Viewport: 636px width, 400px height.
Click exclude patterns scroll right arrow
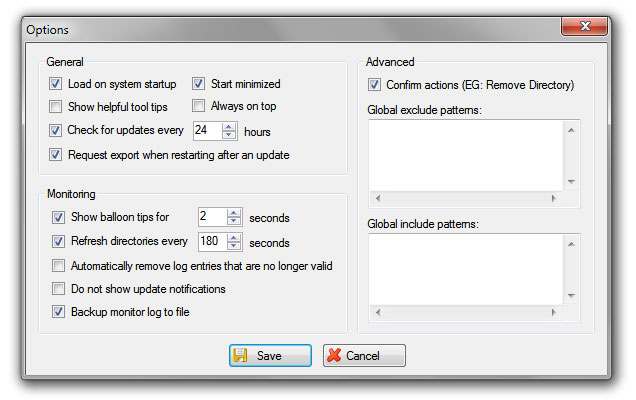click(x=554, y=198)
